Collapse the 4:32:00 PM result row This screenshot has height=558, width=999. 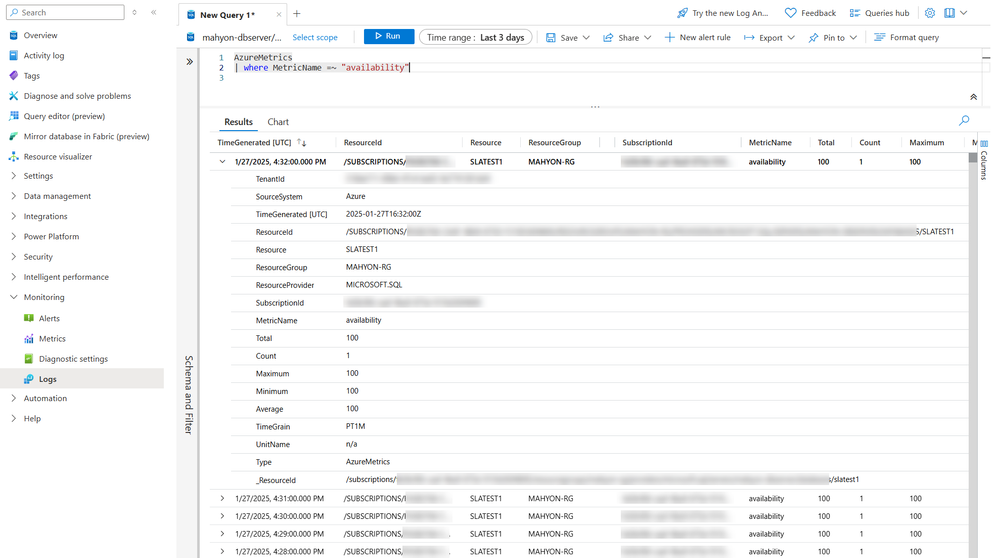tap(222, 162)
